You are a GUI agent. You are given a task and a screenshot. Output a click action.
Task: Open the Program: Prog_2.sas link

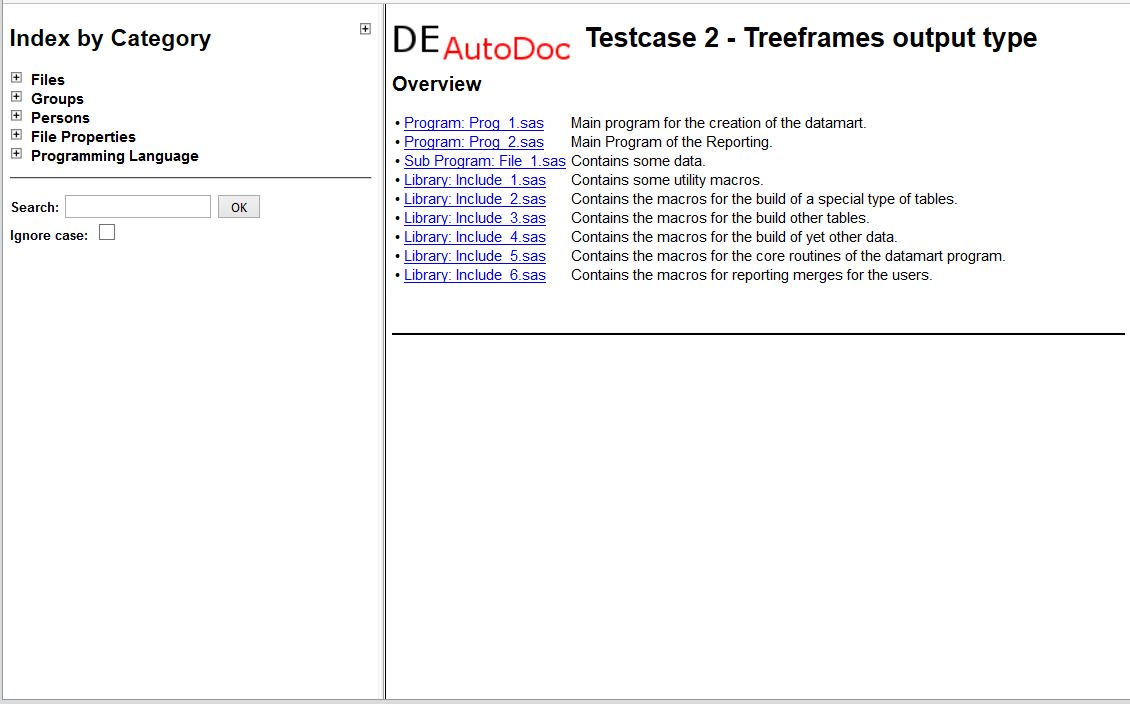(474, 142)
